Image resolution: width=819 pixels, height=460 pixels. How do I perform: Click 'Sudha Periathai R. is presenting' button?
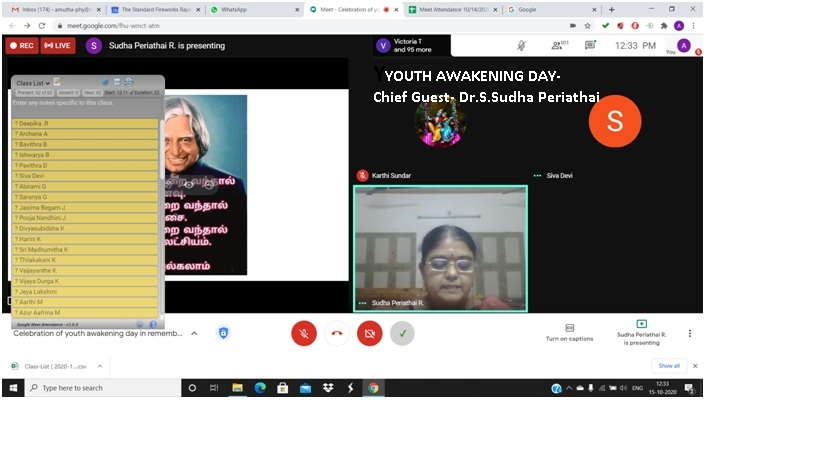tap(641, 333)
